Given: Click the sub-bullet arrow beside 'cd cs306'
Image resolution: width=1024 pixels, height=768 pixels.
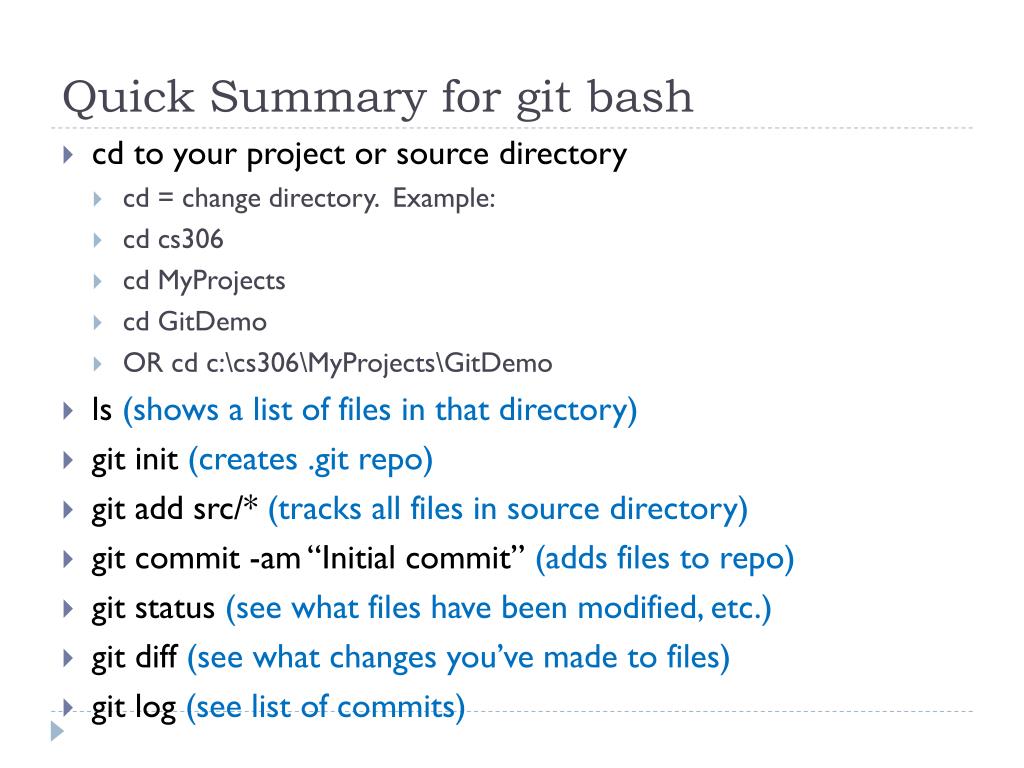Looking at the screenshot, I should click(x=97, y=240).
